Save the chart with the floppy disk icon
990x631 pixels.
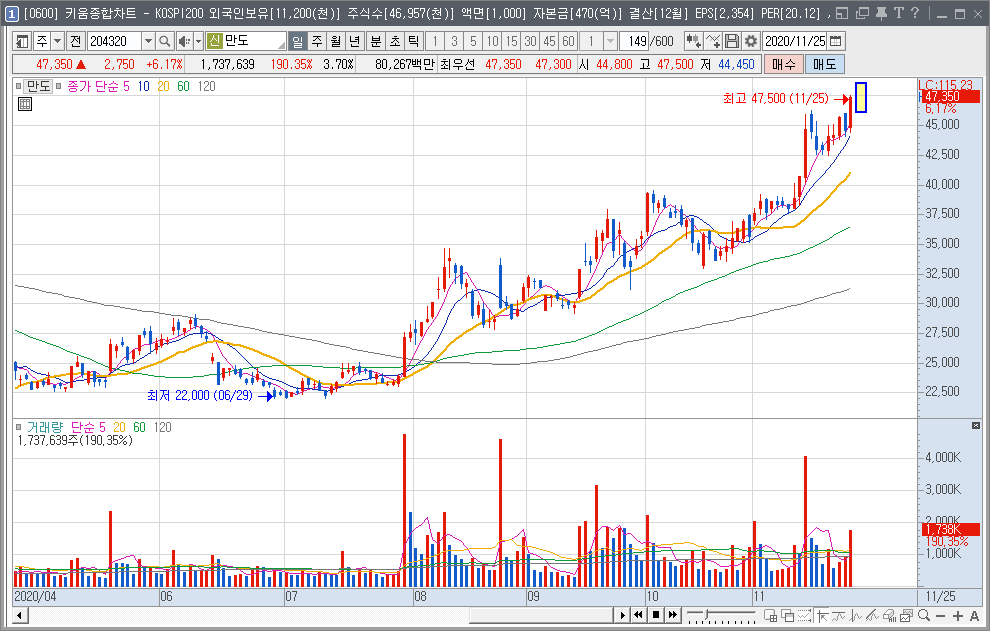[x=732, y=42]
